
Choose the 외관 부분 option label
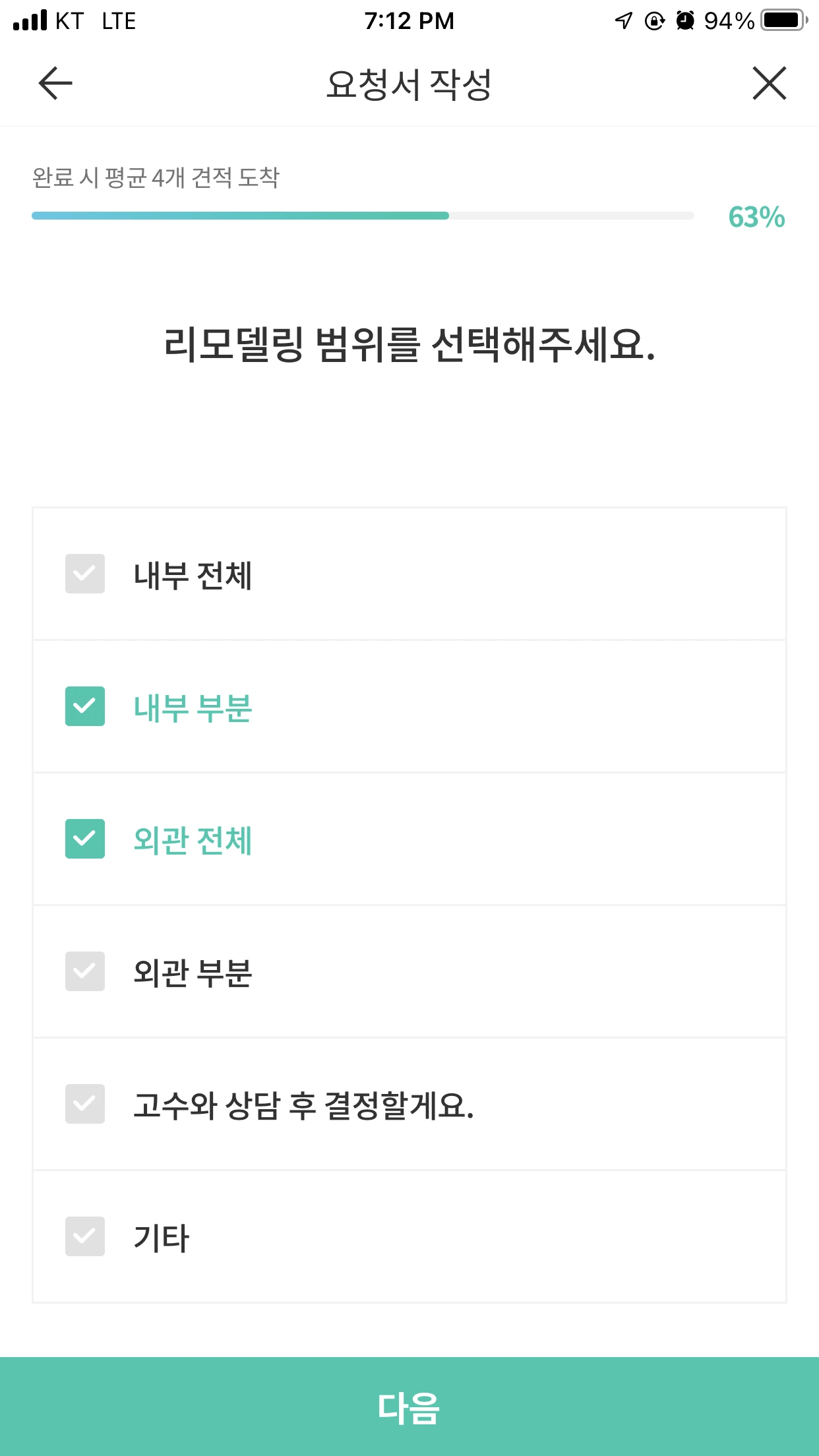click(x=193, y=973)
